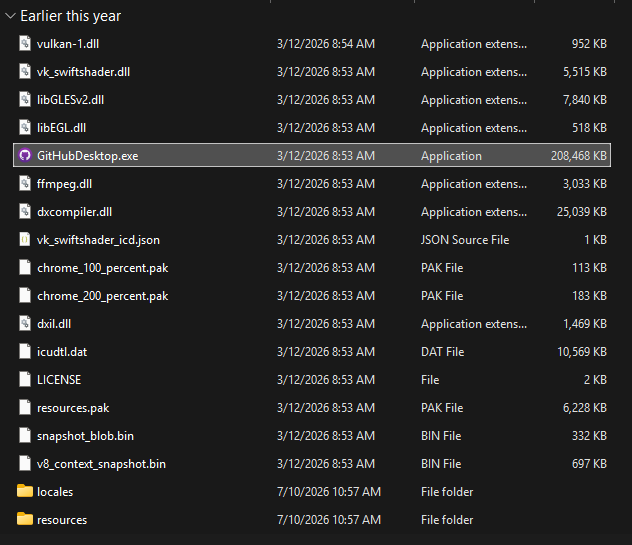Click the dxcompiler.dll file icon
Viewport: 632px width, 545px height.
point(25,212)
